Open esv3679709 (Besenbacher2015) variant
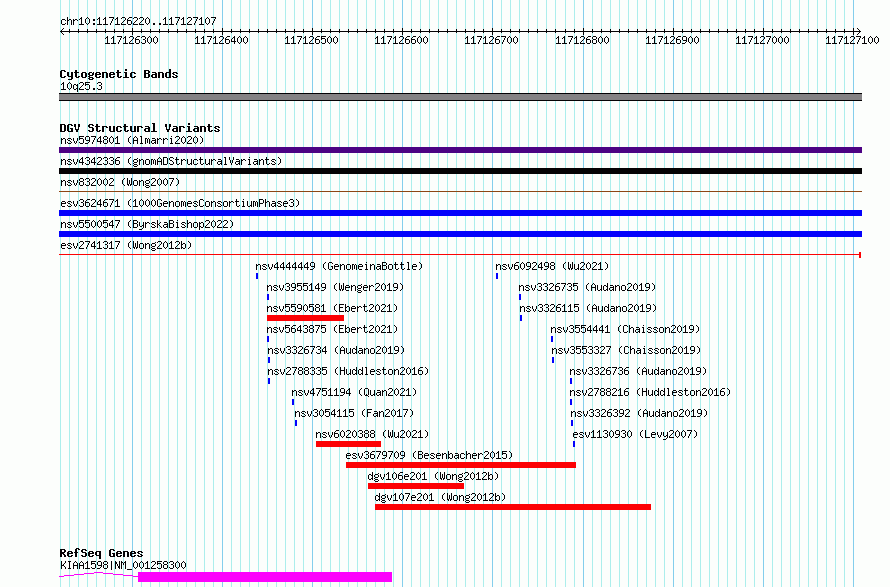Image resolution: width=890 pixels, height=587 pixels. (429, 455)
